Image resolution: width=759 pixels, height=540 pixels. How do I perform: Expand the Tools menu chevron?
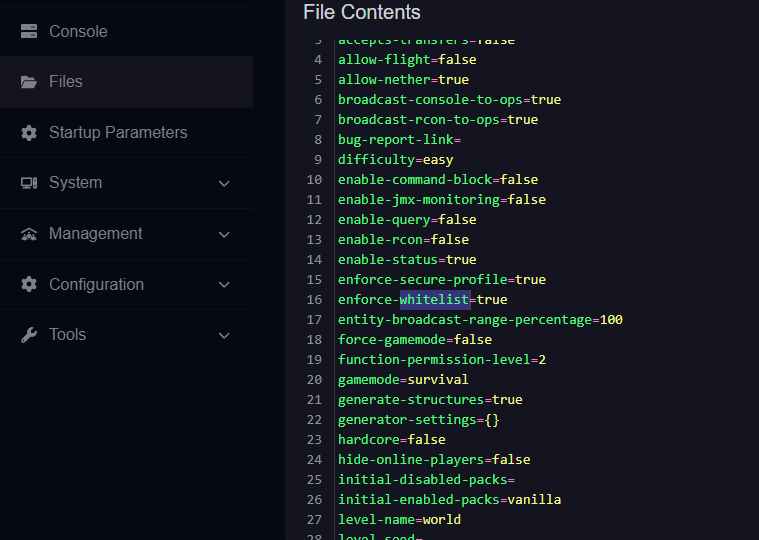[224, 335]
